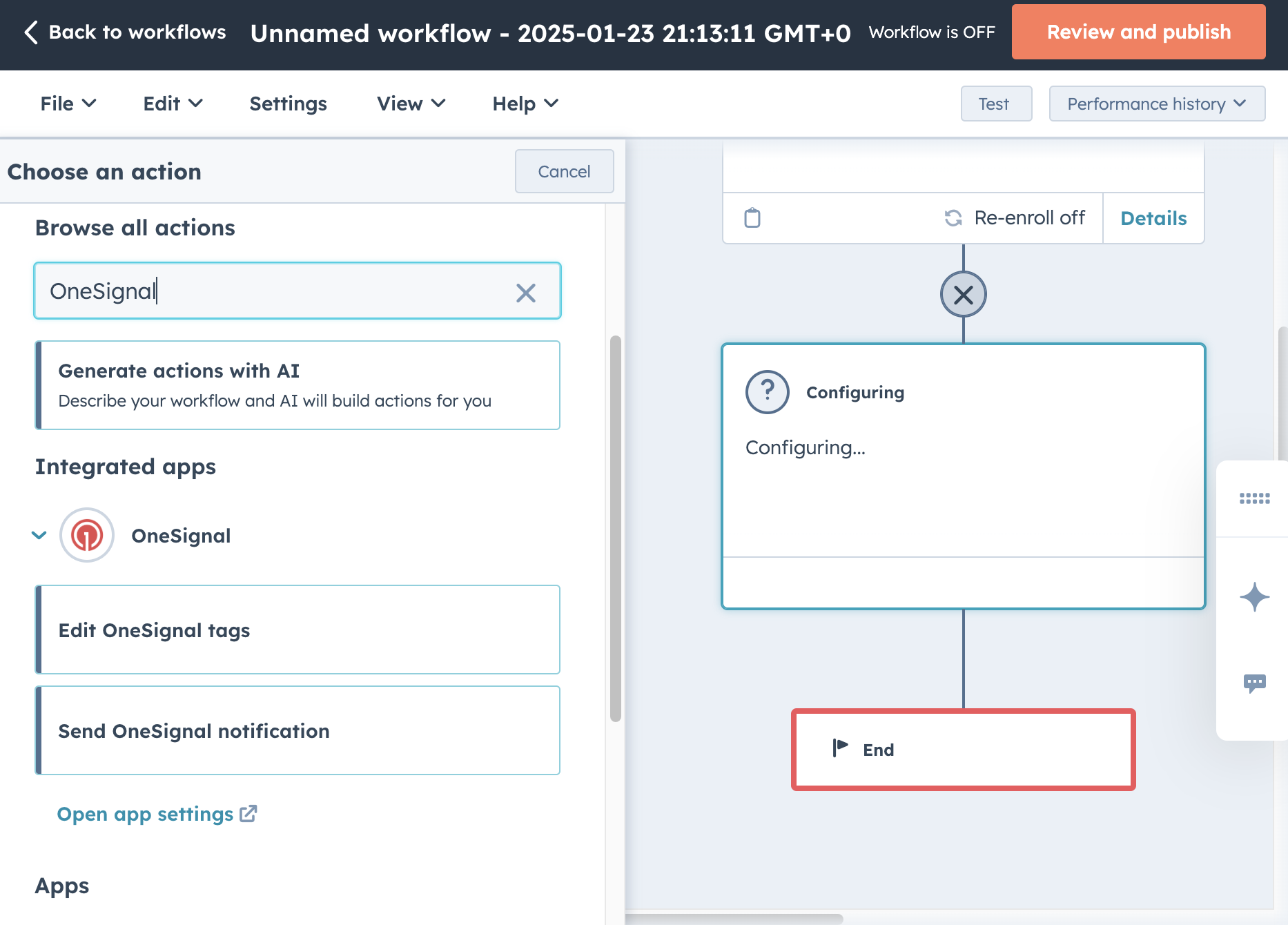The height and width of the screenshot is (925, 1288).
Task: Choose Send OneSignal notification action
Action: coord(297,730)
